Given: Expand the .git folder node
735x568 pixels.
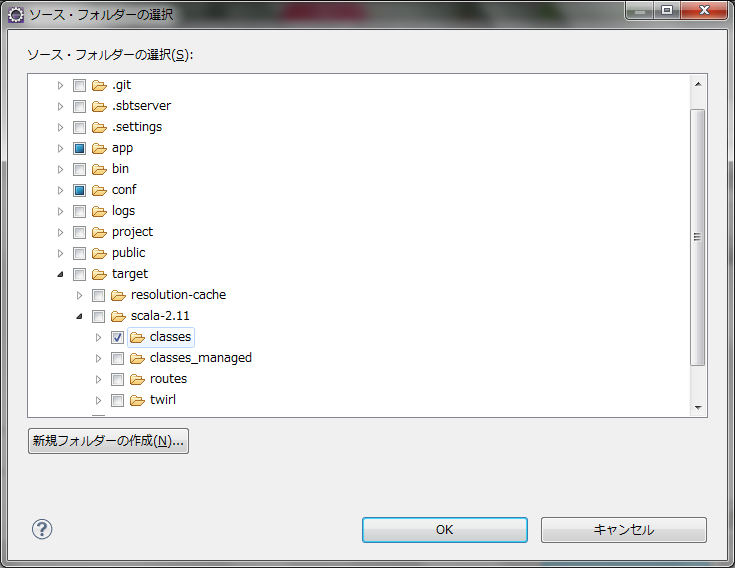Looking at the screenshot, I should 60,85.
